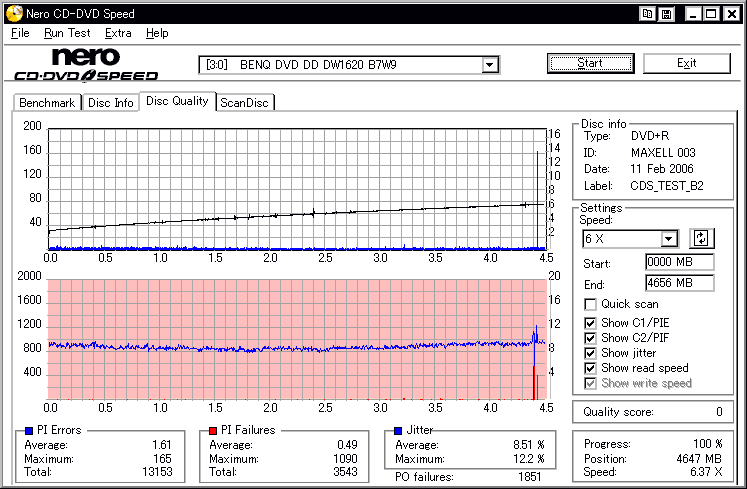Click the copy-to-clipboard icon in title bar
The image size is (747, 489).
coord(647,14)
